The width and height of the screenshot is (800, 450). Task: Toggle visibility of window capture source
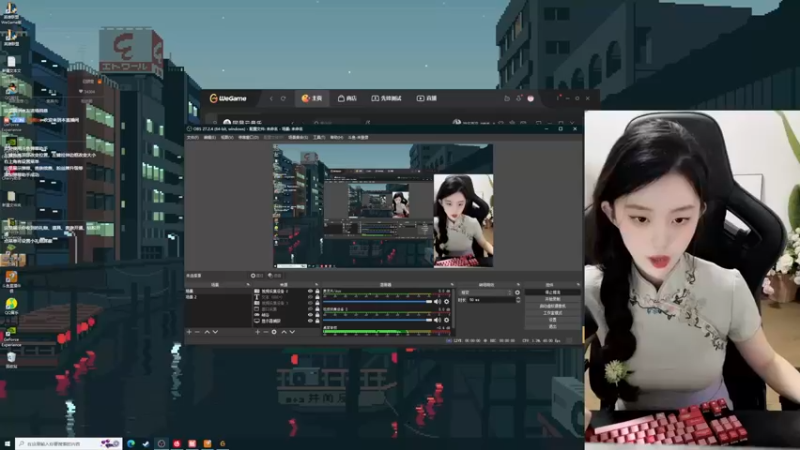point(310,309)
